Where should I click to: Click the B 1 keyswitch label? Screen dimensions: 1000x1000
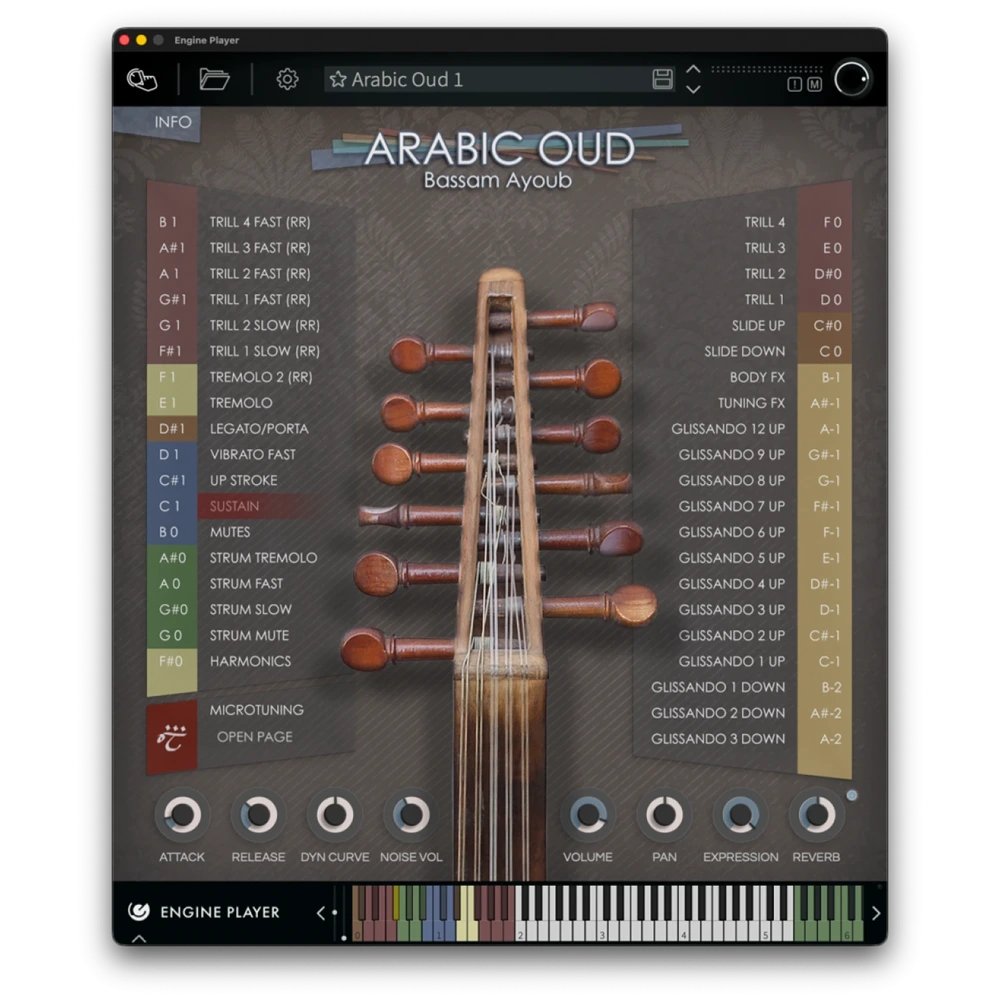(x=168, y=222)
